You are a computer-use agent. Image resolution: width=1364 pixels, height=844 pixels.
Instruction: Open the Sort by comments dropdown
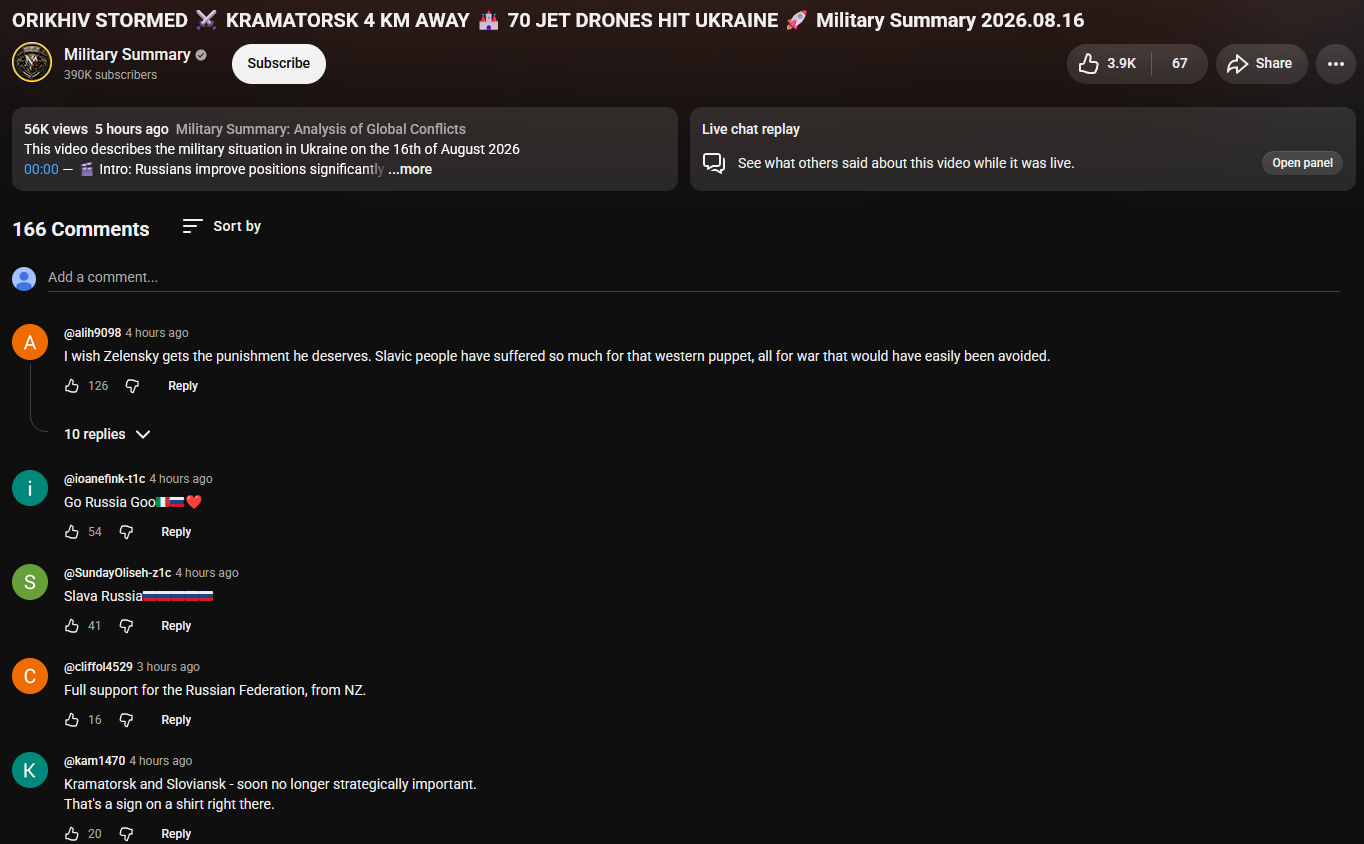pyautogui.click(x=222, y=226)
